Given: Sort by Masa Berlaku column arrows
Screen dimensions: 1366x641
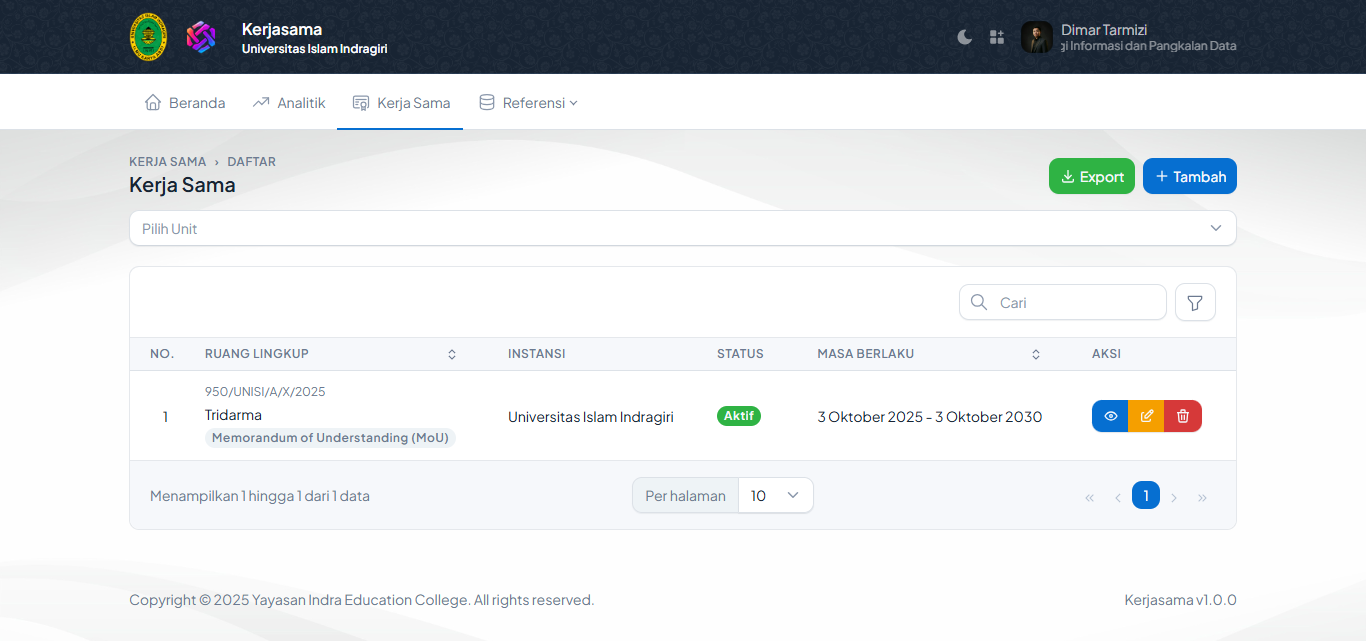Looking at the screenshot, I should point(1036,354).
